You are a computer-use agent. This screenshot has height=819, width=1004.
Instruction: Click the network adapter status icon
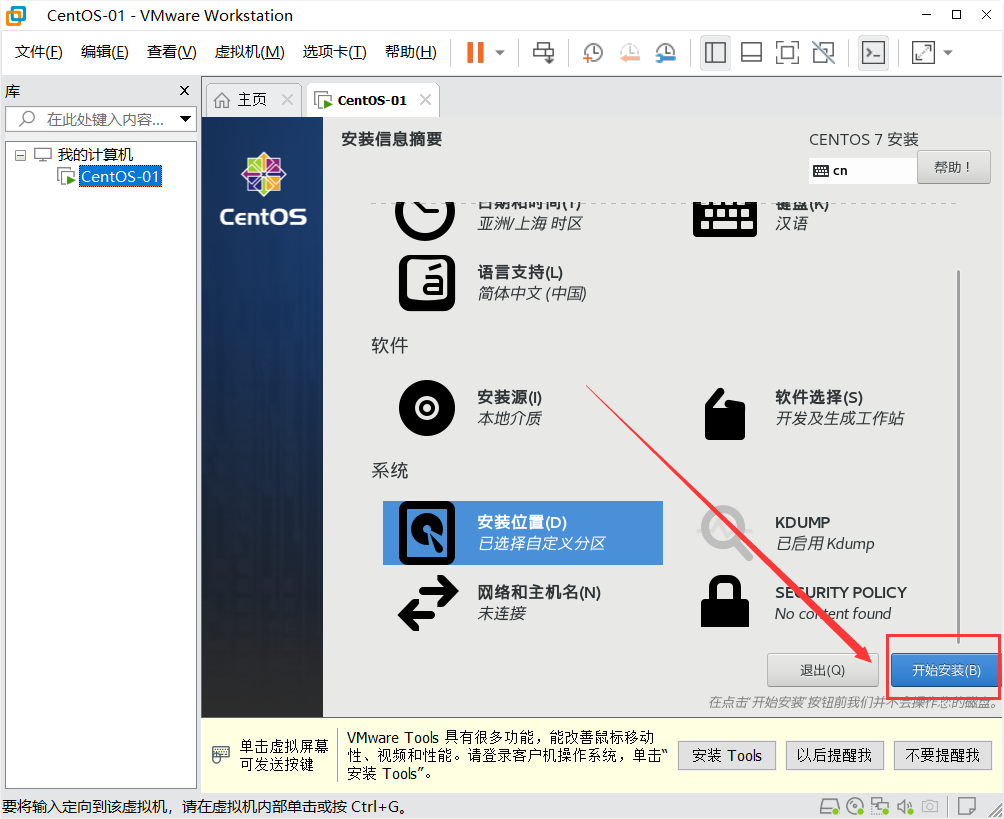pos(879,806)
